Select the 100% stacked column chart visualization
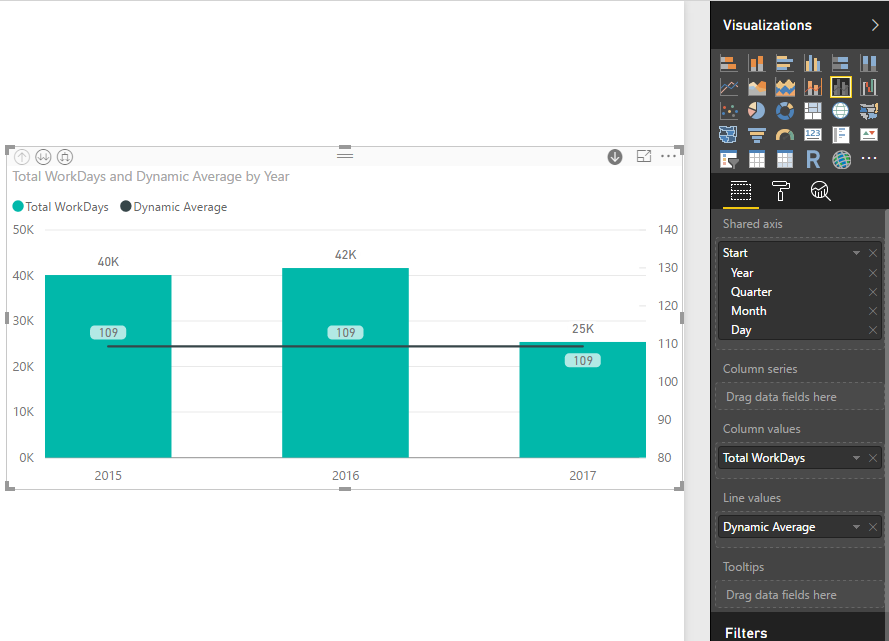 tap(869, 63)
